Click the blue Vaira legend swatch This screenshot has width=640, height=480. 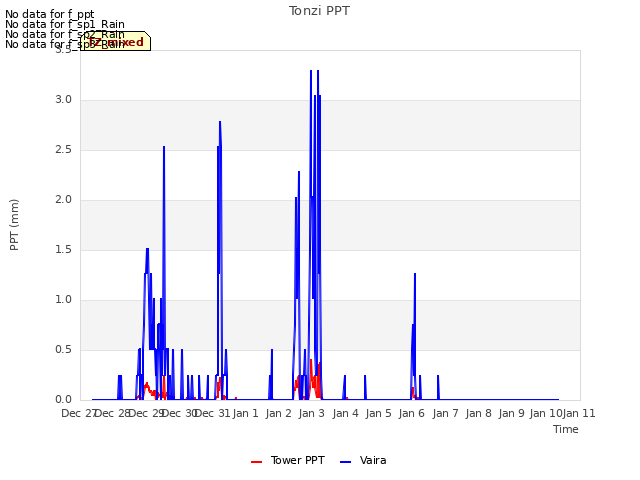pyautogui.click(x=345, y=462)
